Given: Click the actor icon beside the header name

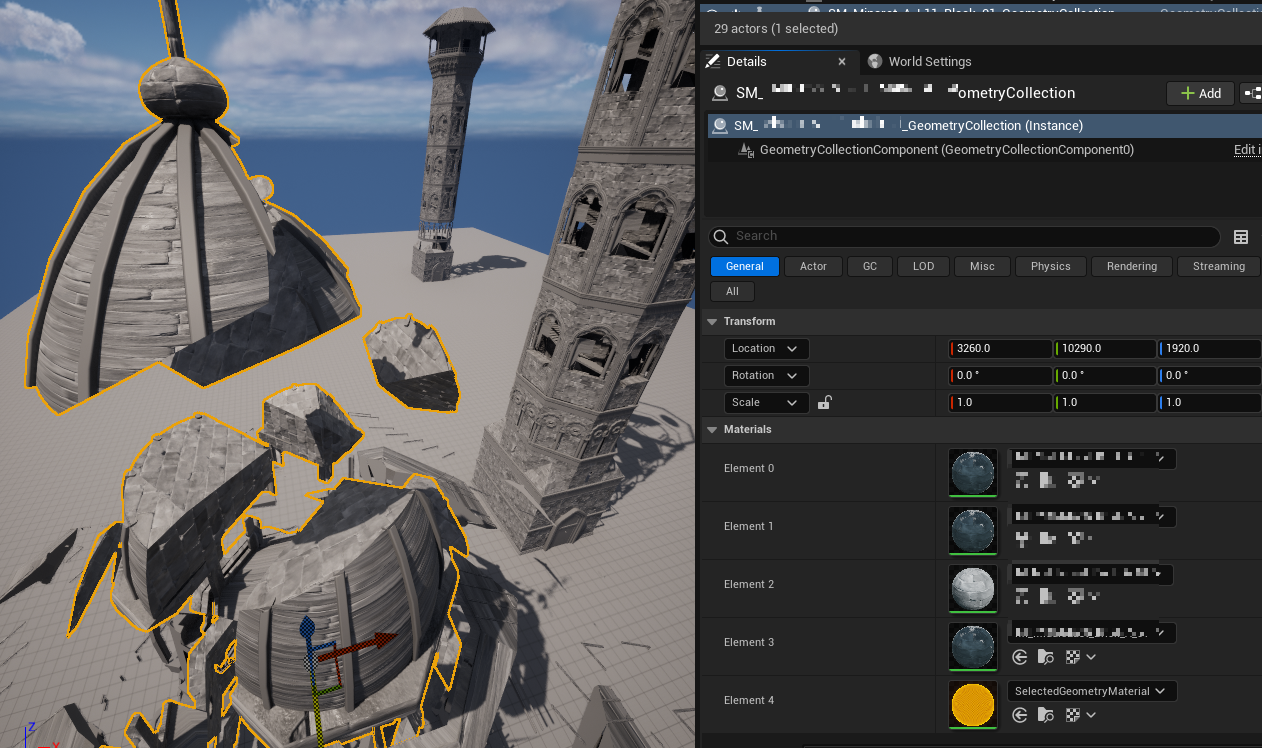Looking at the screenshot, I should coord(720,93).
